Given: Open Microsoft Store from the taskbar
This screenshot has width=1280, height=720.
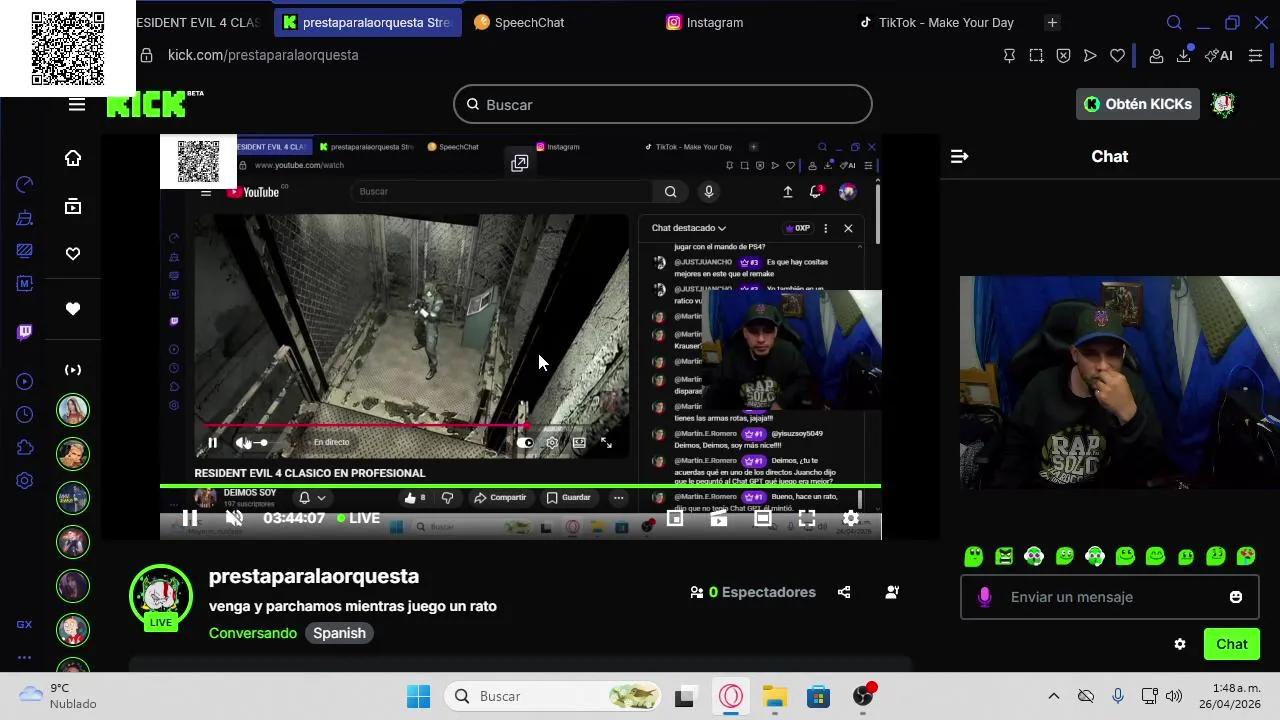Looking at the screenshot, I should point(819,696).
